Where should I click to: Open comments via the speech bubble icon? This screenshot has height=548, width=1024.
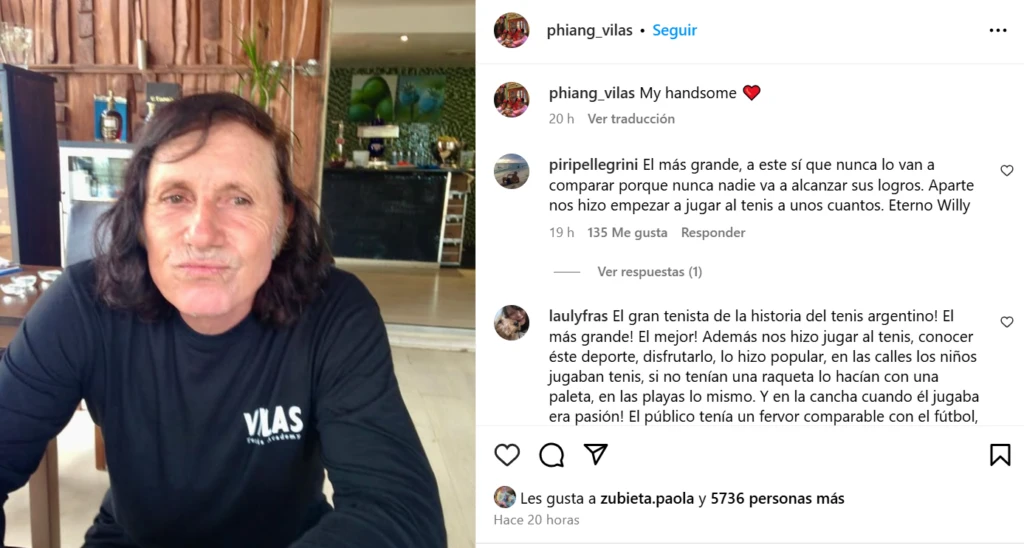[551, 455]
